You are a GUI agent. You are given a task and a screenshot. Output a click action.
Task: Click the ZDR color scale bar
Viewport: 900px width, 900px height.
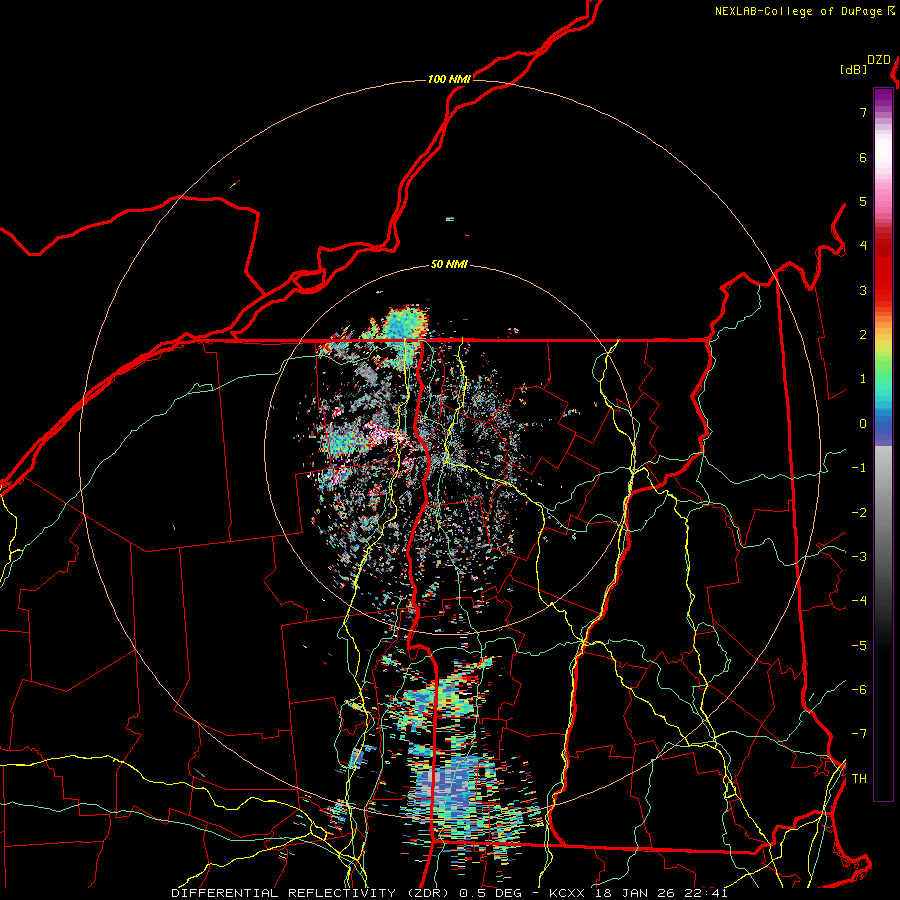tap(883, 444)
